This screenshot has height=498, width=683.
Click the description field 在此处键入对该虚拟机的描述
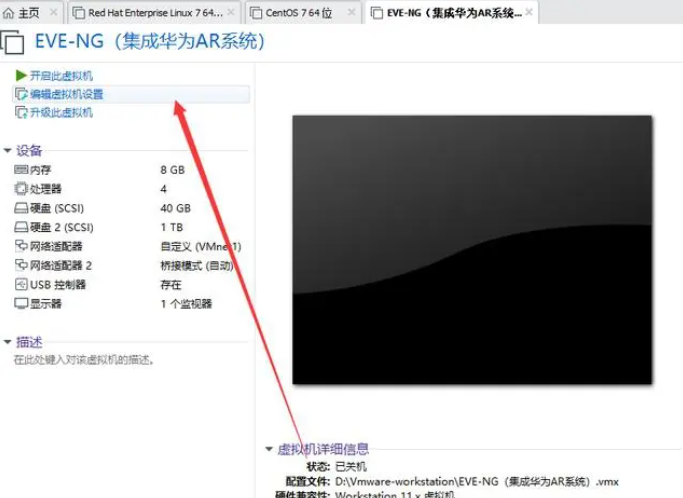pyautogui.click(x=83, y=360)
